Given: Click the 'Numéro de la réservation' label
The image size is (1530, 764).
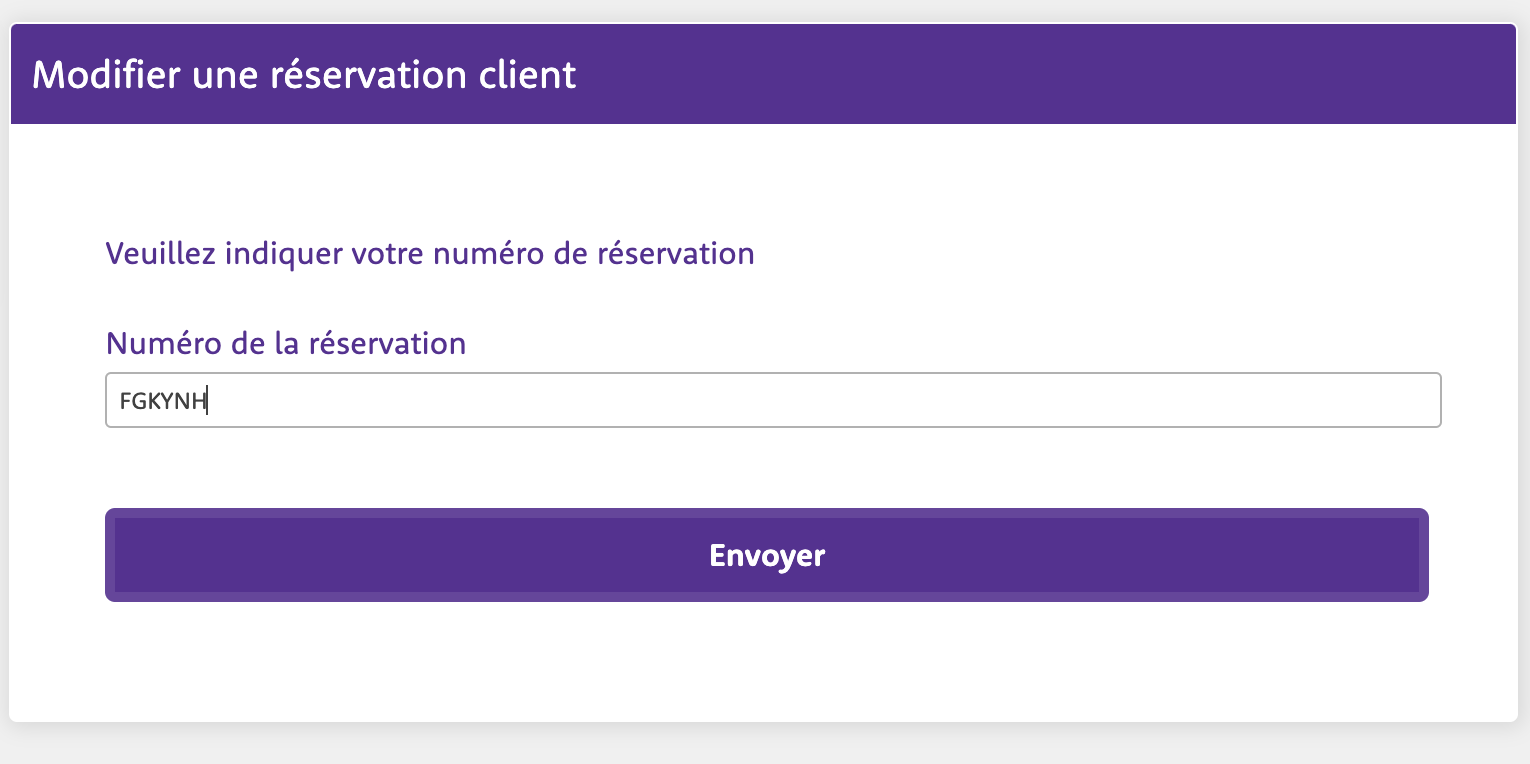Looking at the screenshot, I should [286, 344].
